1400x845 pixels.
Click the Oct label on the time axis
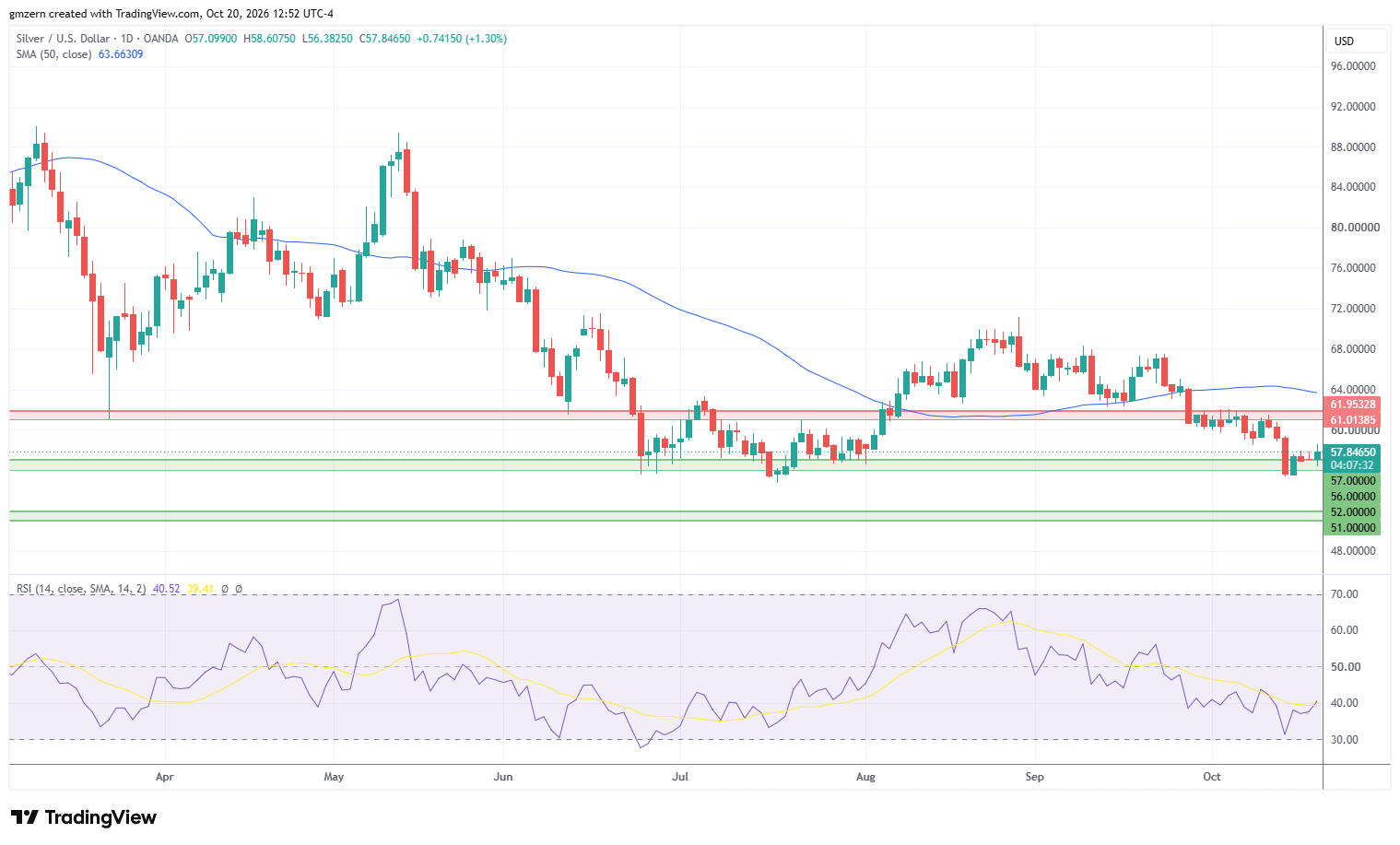pyautogui.click(x=1212, y=777)
